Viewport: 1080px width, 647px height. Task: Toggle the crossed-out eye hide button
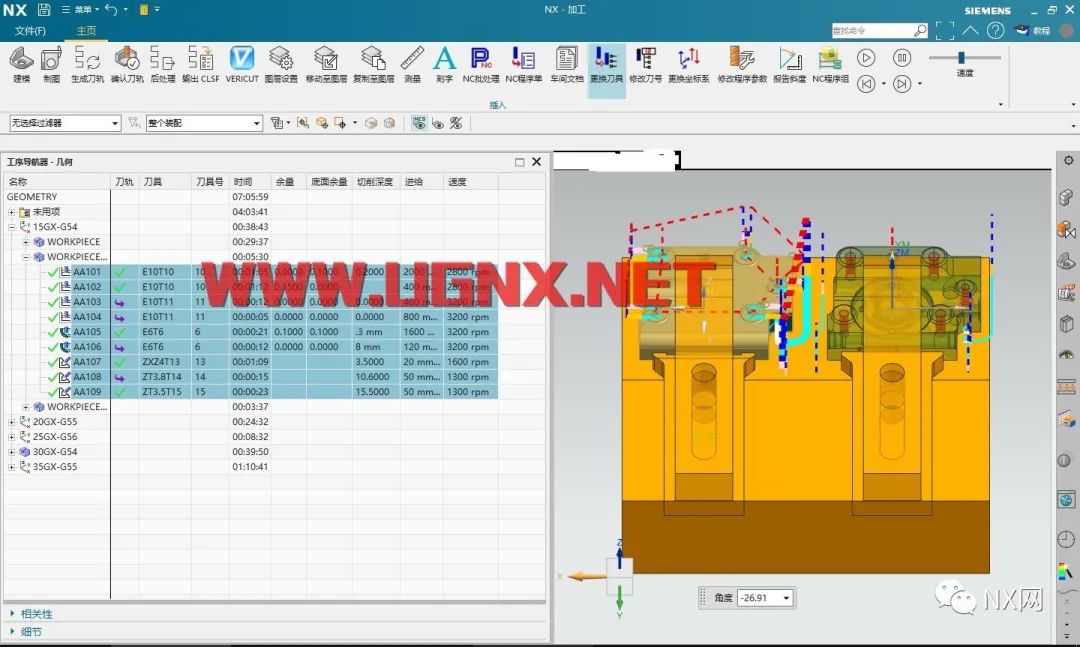point(456,123)
